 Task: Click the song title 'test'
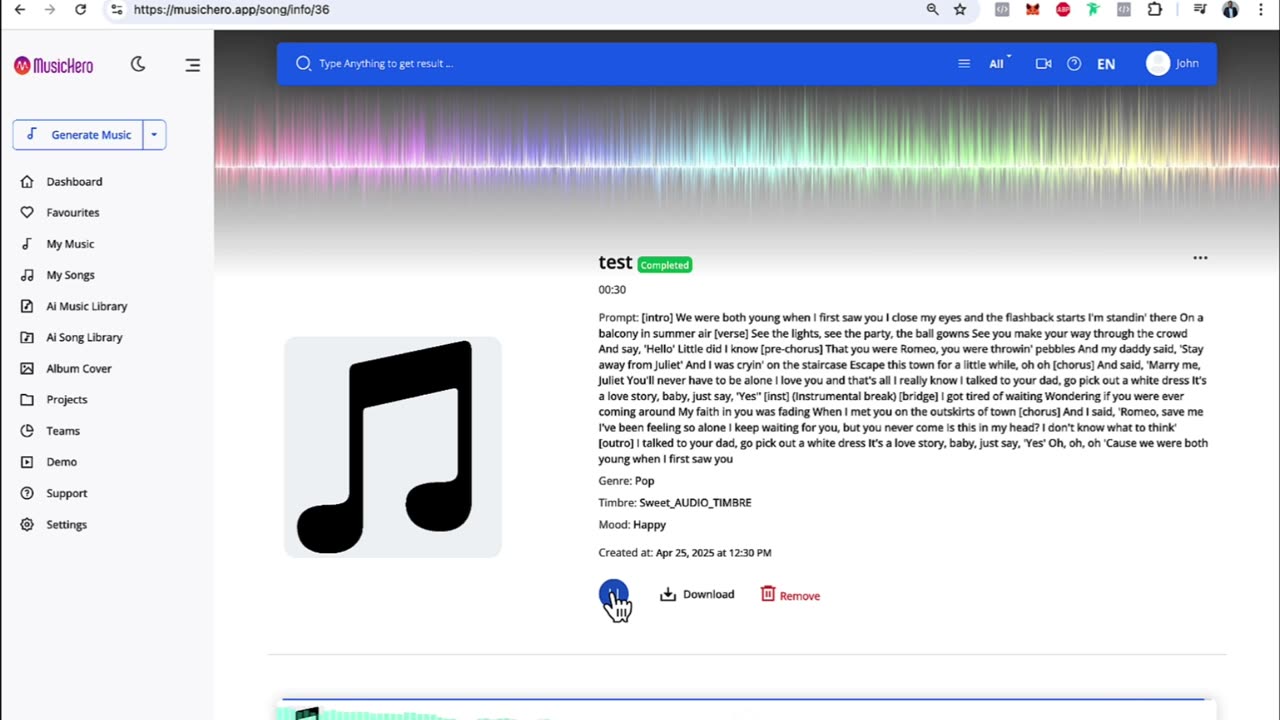[615, 263]
